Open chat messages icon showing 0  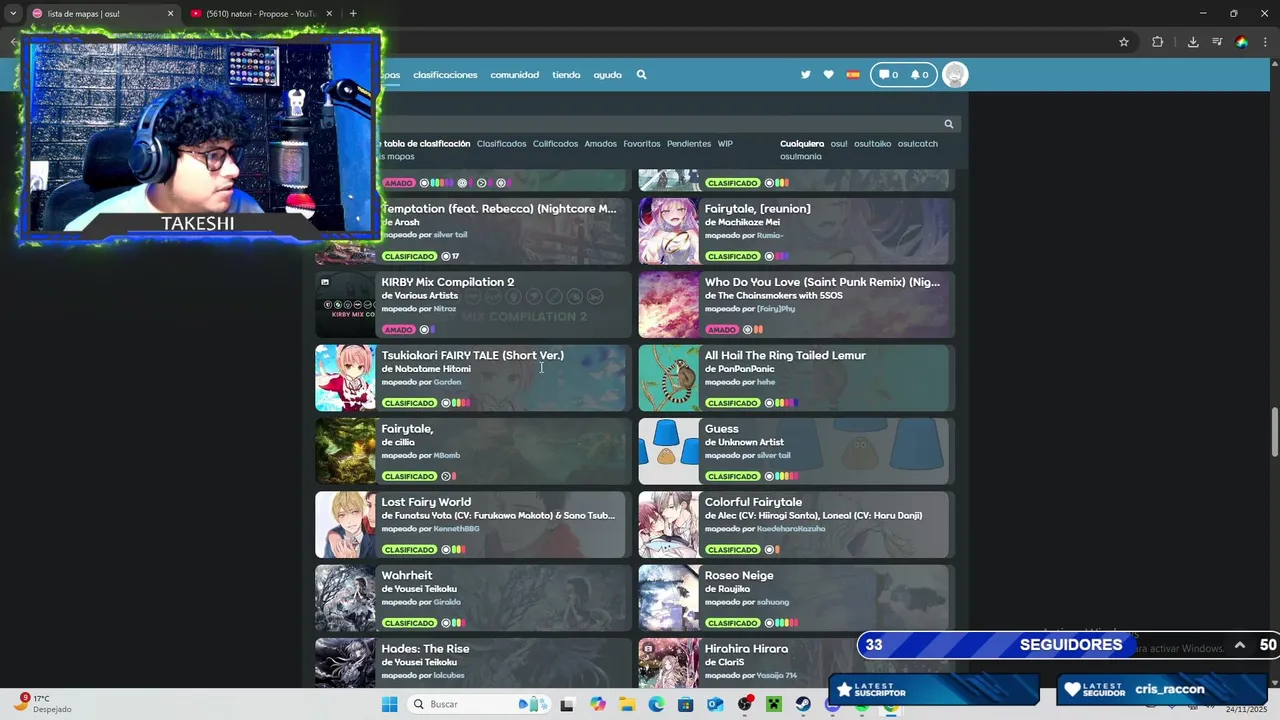[x=887, y=75]
